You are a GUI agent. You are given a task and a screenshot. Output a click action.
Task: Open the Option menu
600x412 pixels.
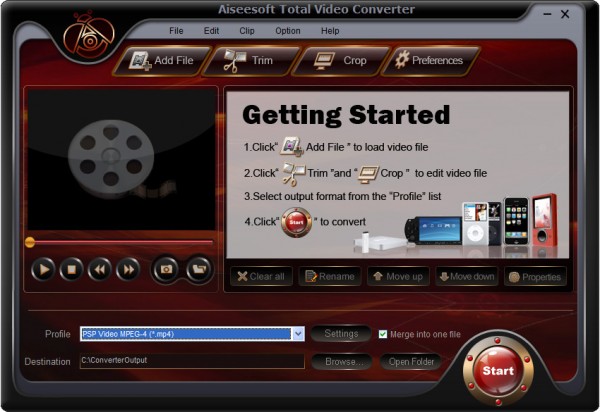(x=288, y=31)
